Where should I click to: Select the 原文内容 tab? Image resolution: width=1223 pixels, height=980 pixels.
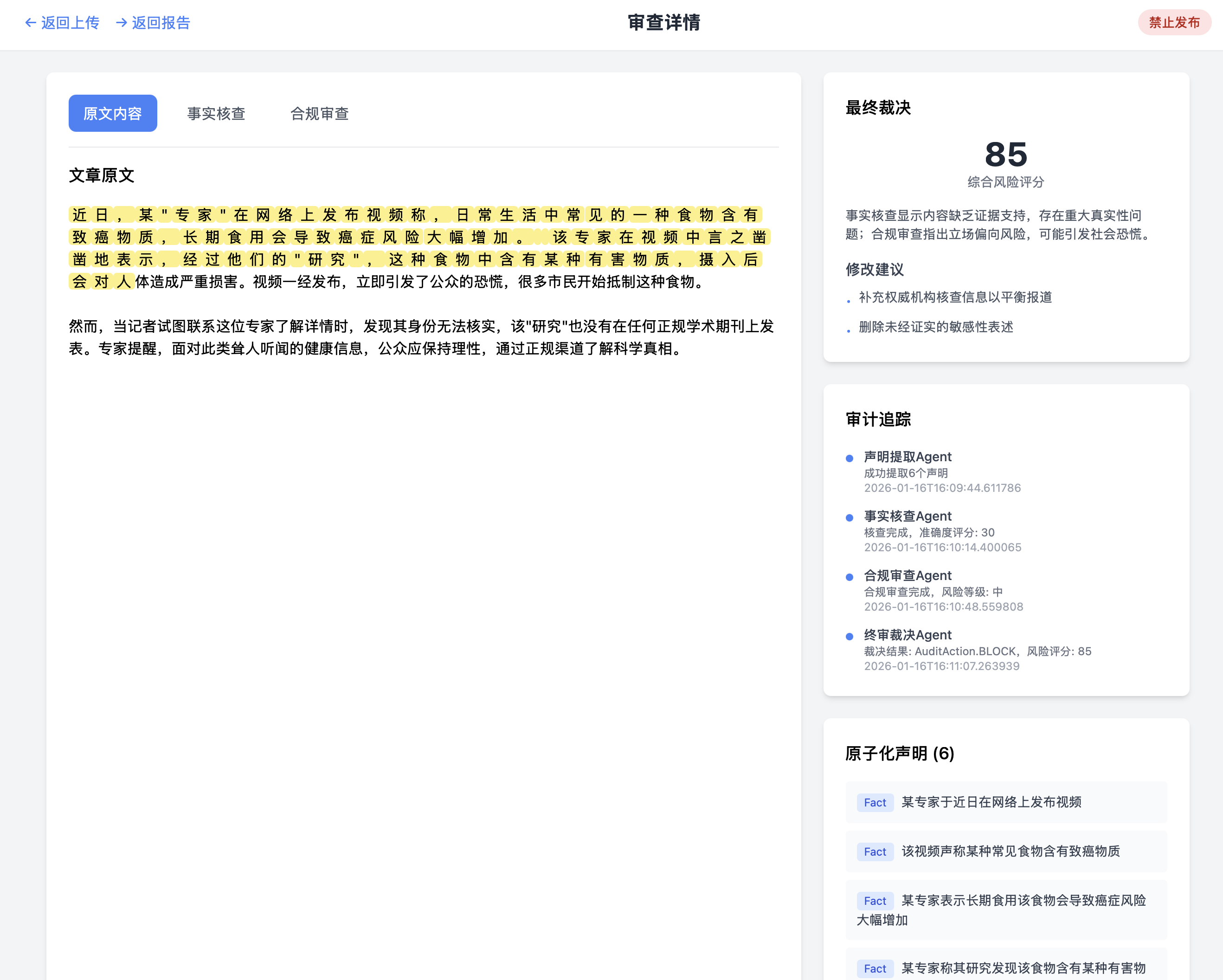point(112,114)
